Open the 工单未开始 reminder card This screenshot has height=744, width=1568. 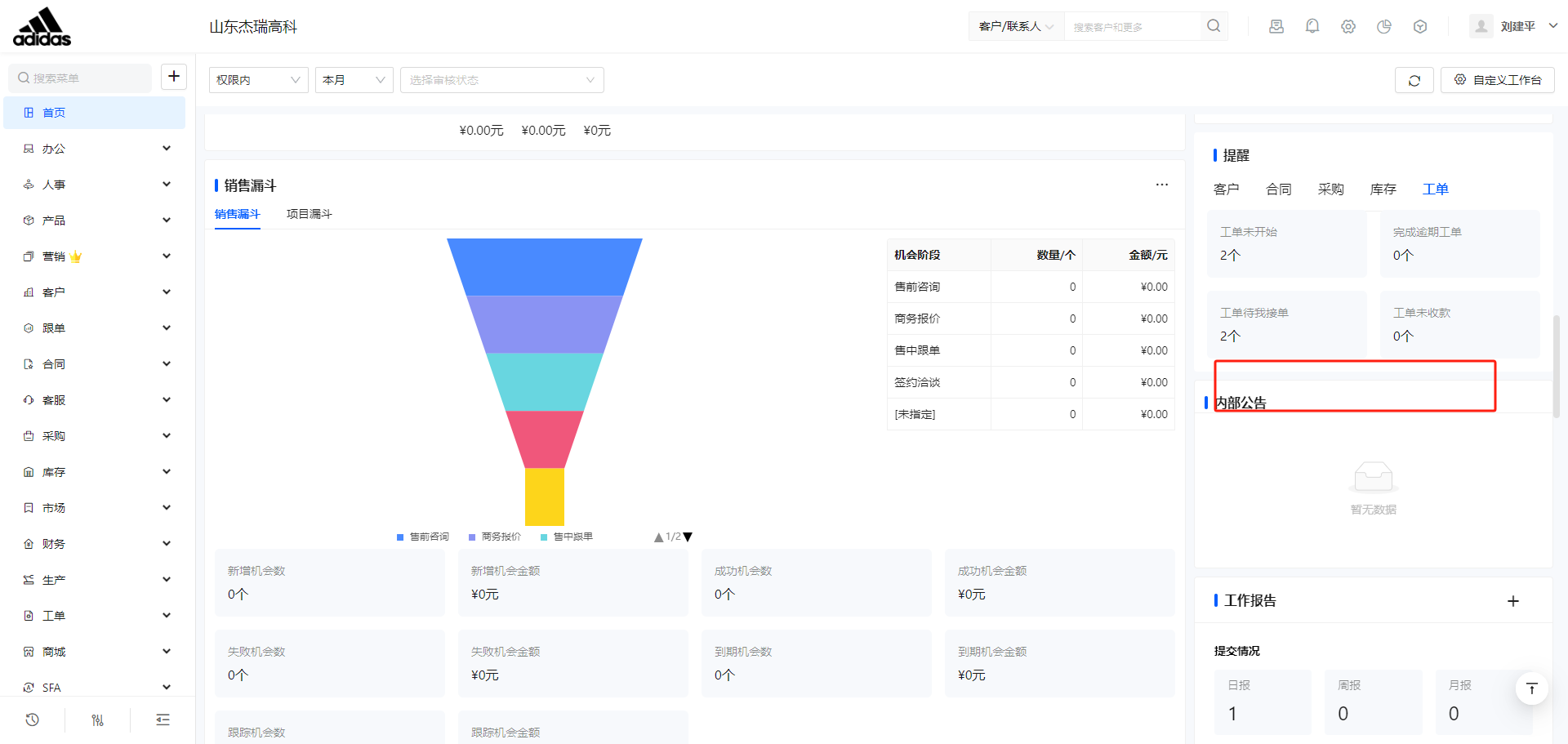1287,244
